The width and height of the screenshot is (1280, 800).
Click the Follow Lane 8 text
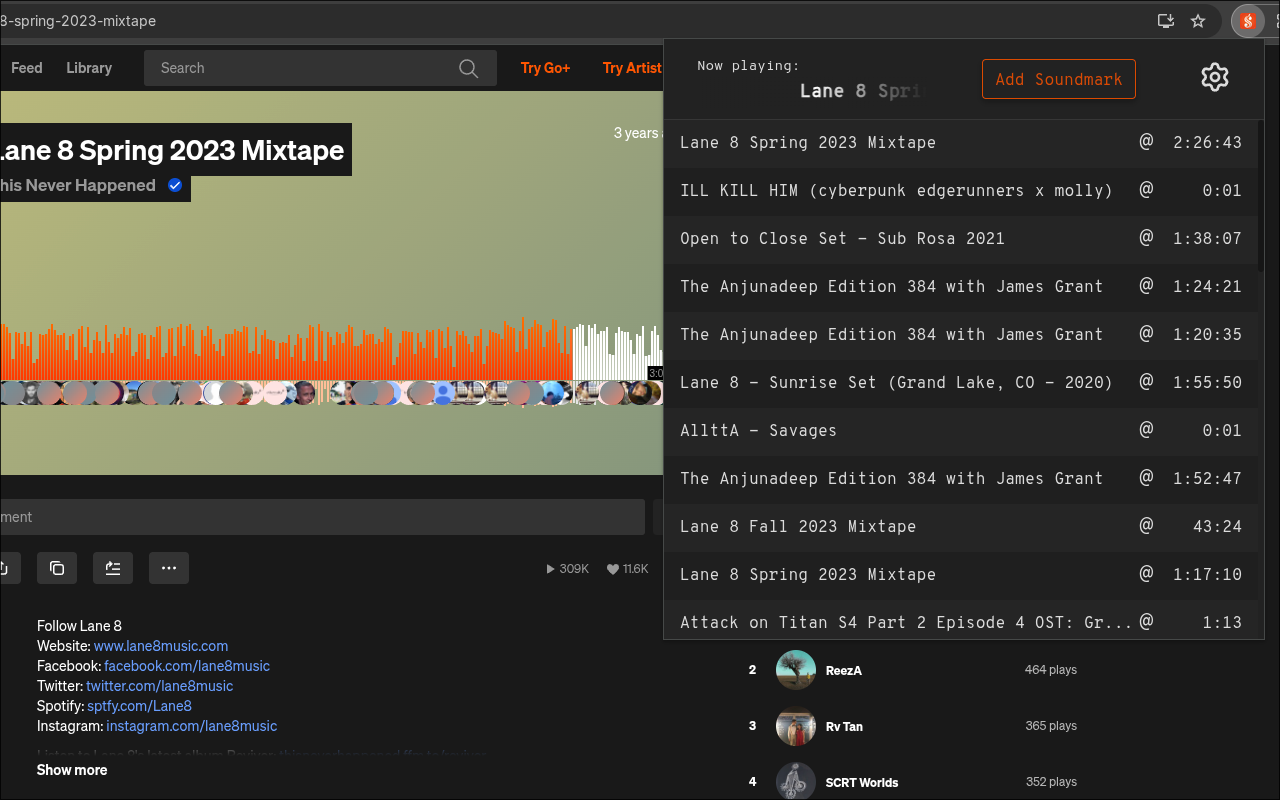coord(79,626)
